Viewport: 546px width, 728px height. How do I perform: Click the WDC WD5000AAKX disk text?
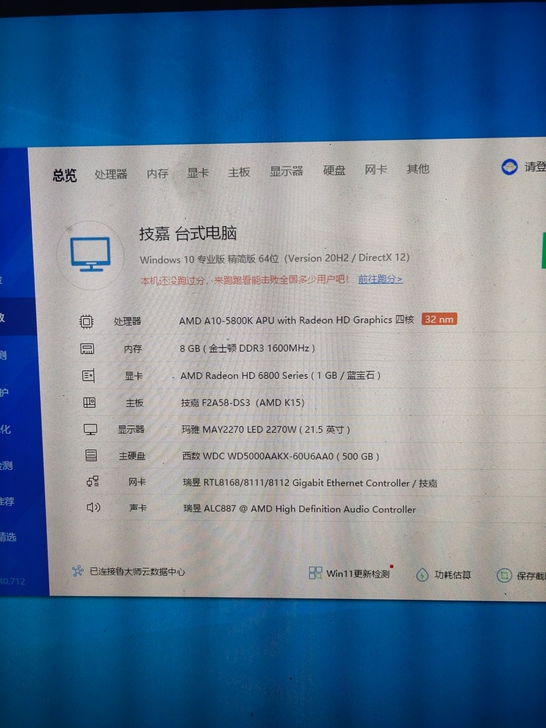[281, 456]
